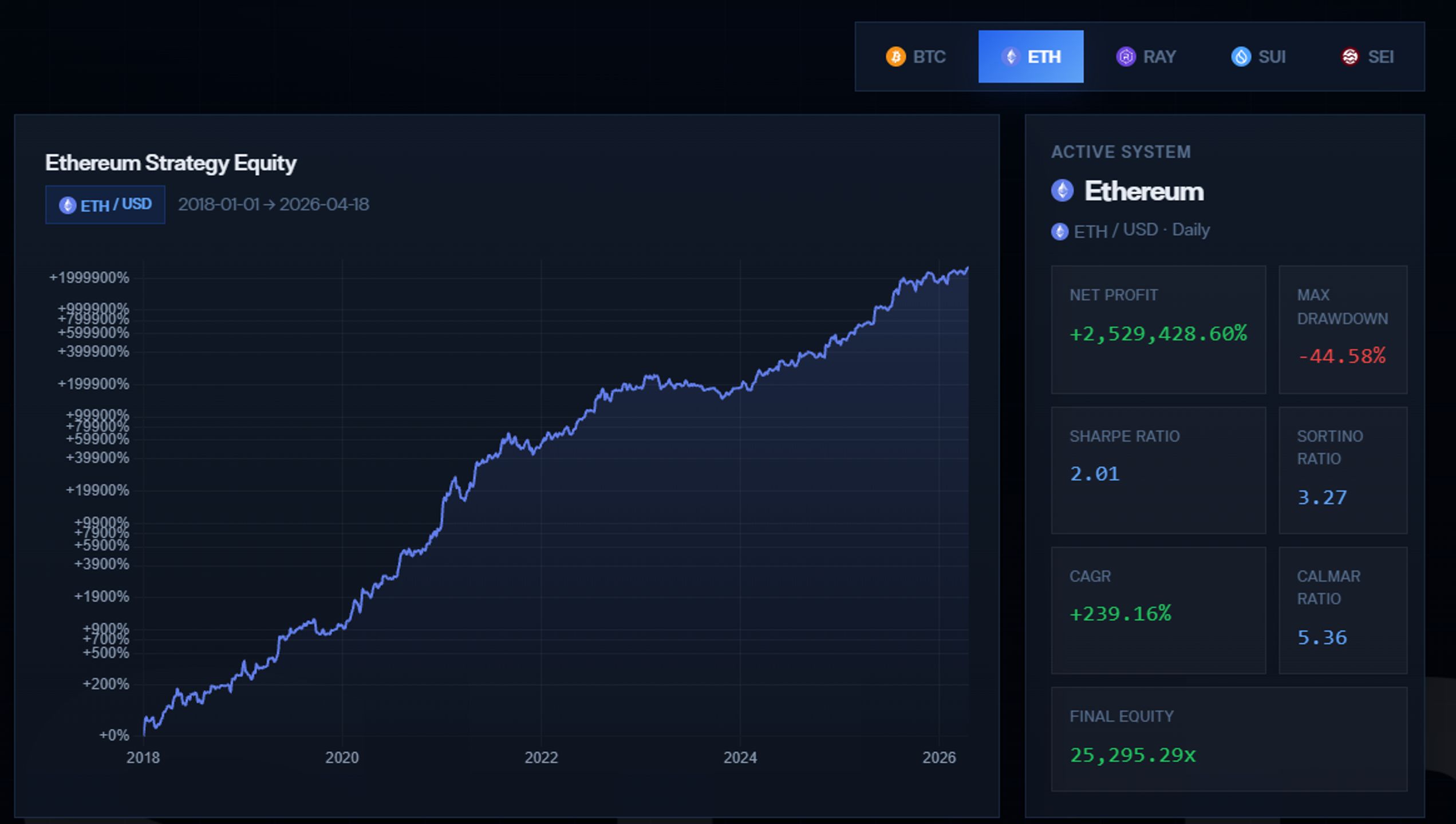This screenshot has height=824, width=1456.
Task: Click the purple Raydium icon
Action: (x=1126, y=57)
